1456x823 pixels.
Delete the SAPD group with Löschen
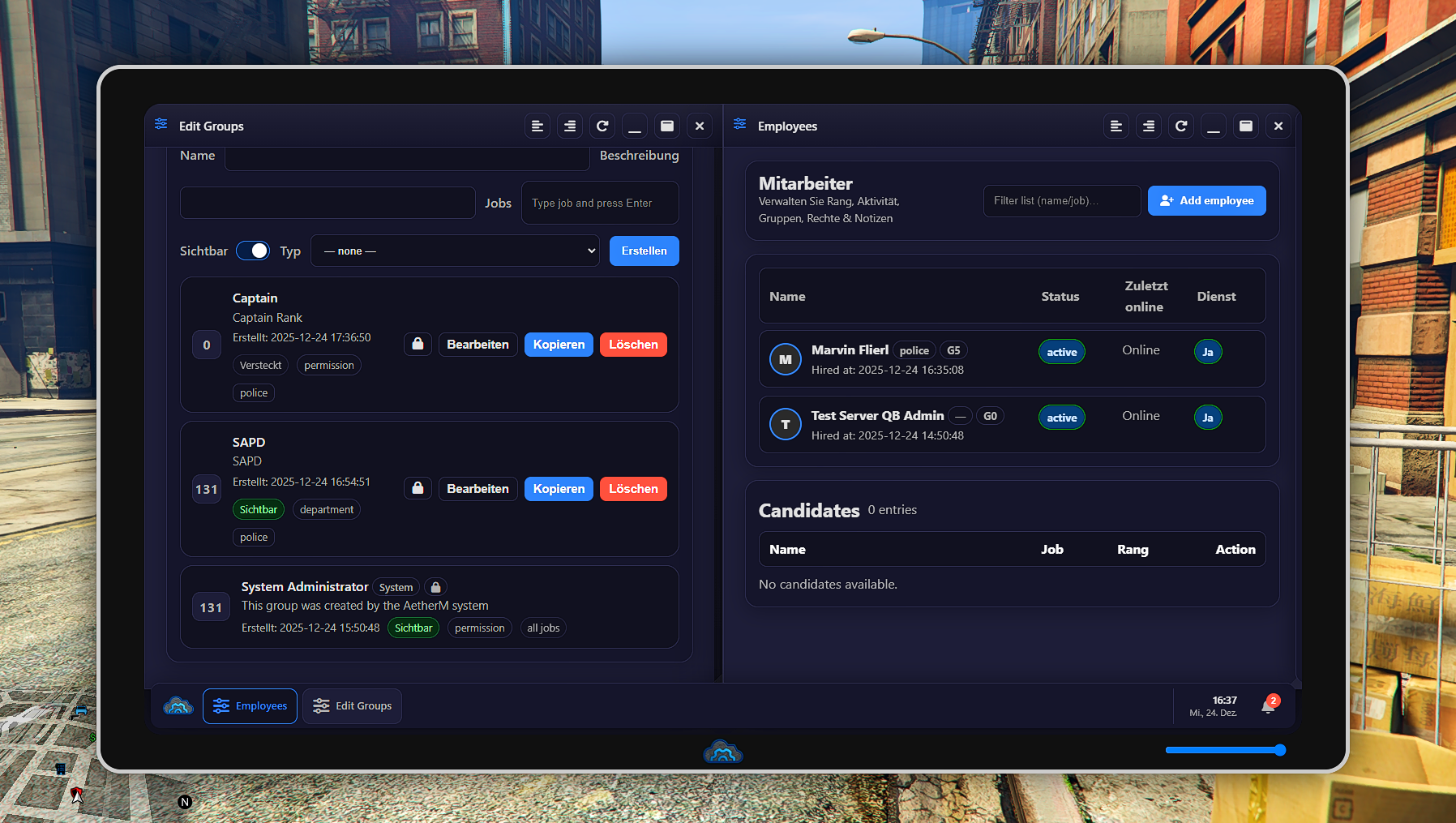pos(633,489)
